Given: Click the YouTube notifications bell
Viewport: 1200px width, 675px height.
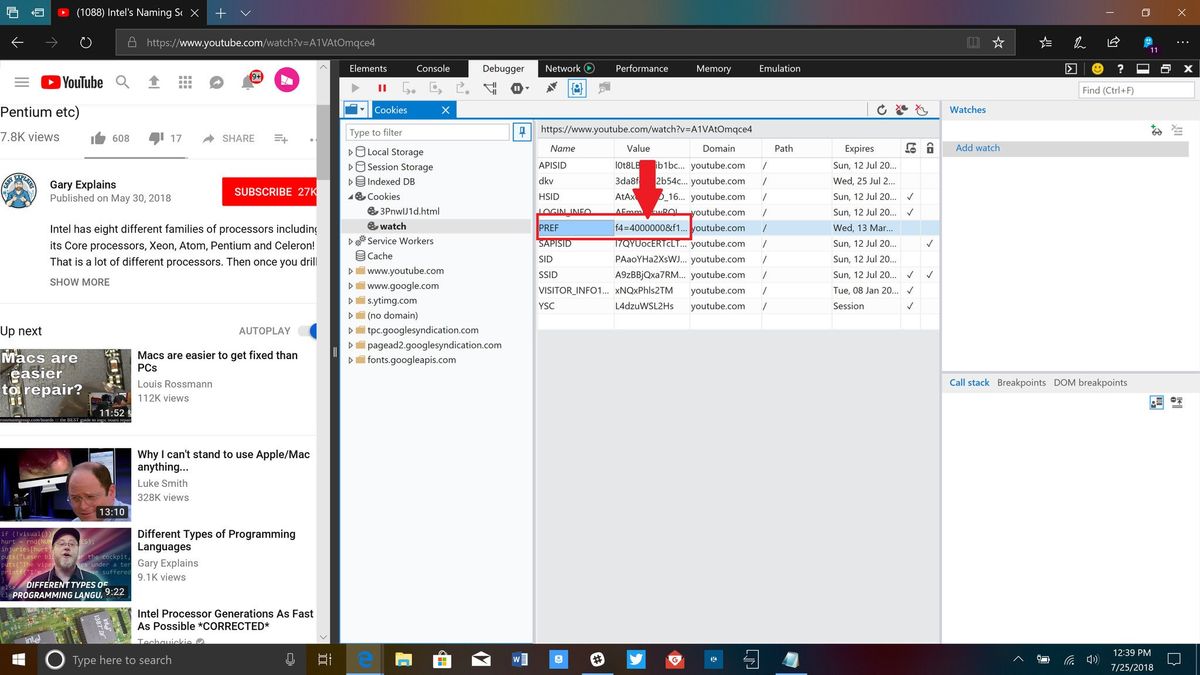Looking at the screenshot, I should pyautogui.click(x=249, y=82).
